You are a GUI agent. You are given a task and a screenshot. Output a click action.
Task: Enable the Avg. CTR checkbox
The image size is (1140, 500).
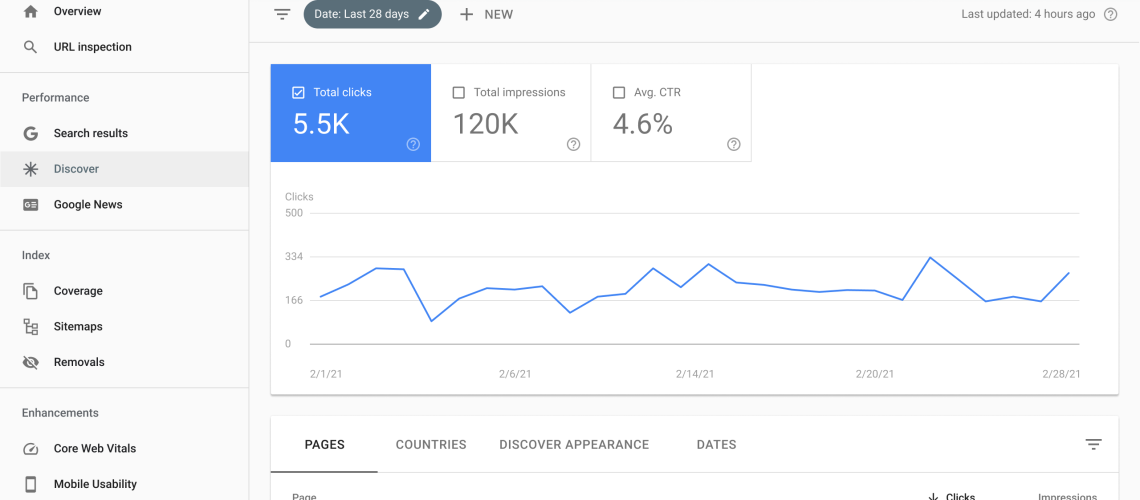click(619, 92)
